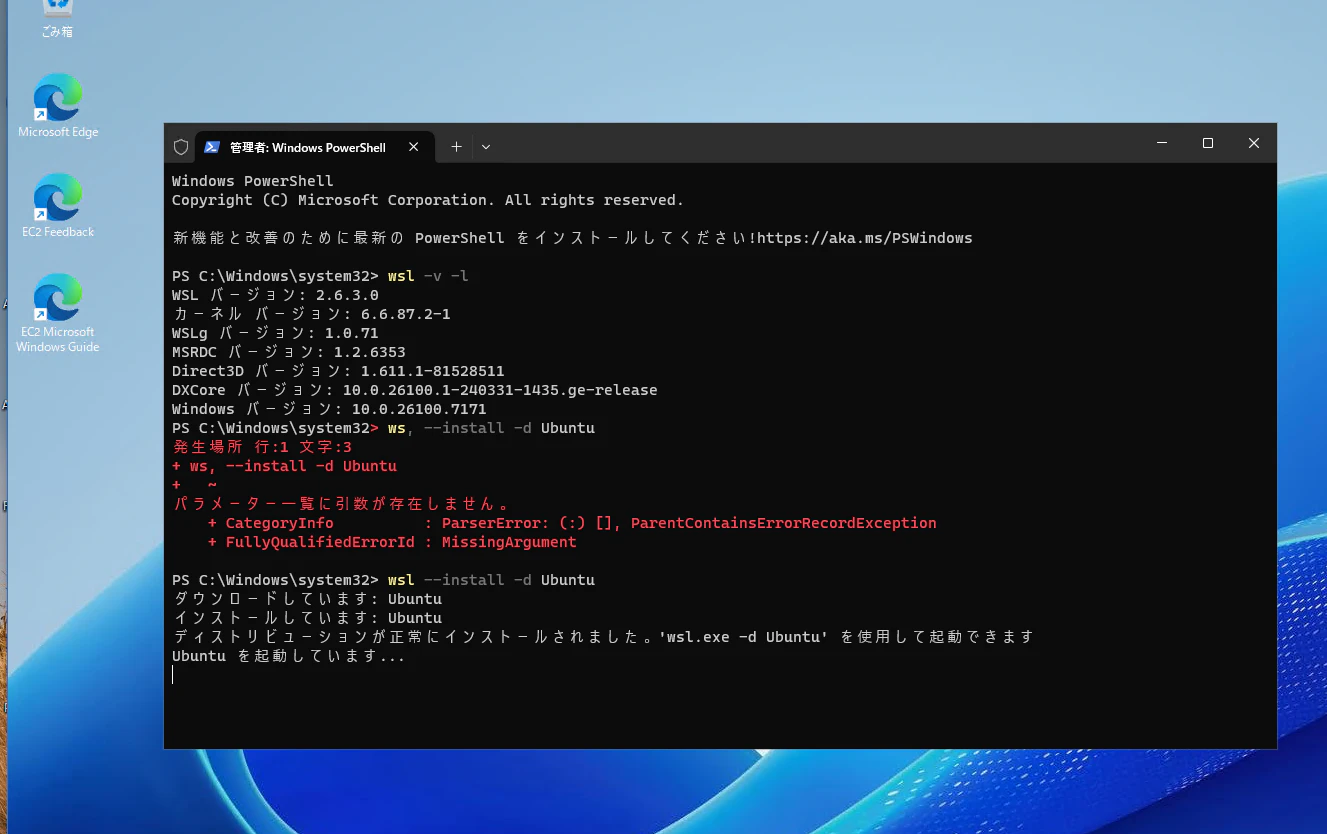1327x834 pixels.
Task: Click the DXCore バージョン output line
Action: pos(415,390)
